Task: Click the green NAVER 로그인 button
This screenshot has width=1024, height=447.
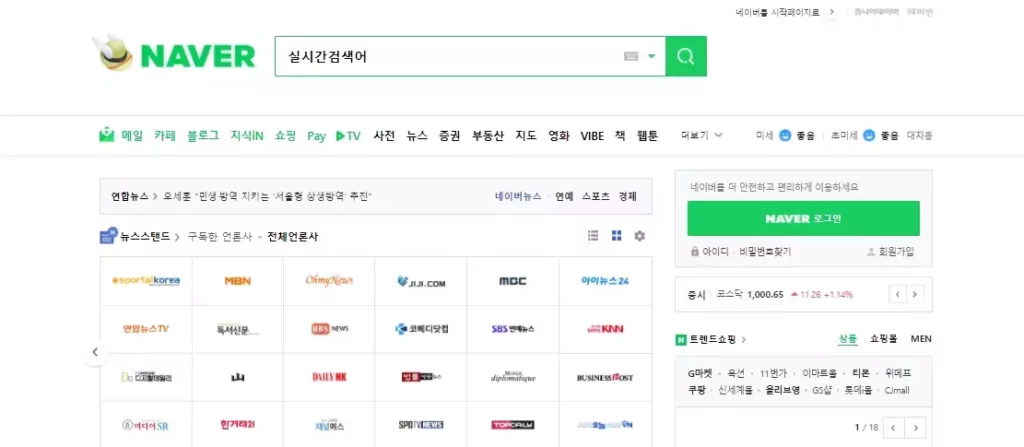Action: (x=803, y=218)
